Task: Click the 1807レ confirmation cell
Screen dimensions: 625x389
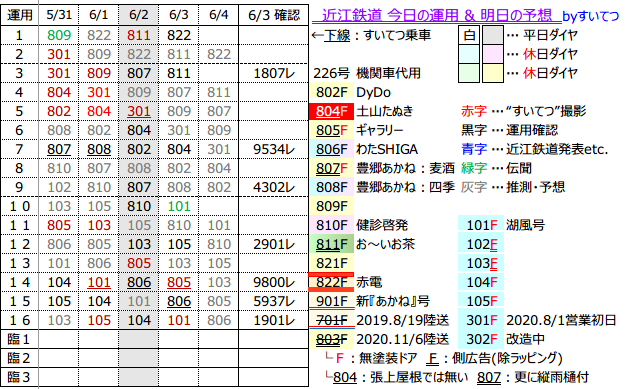Action: [273, 73]
